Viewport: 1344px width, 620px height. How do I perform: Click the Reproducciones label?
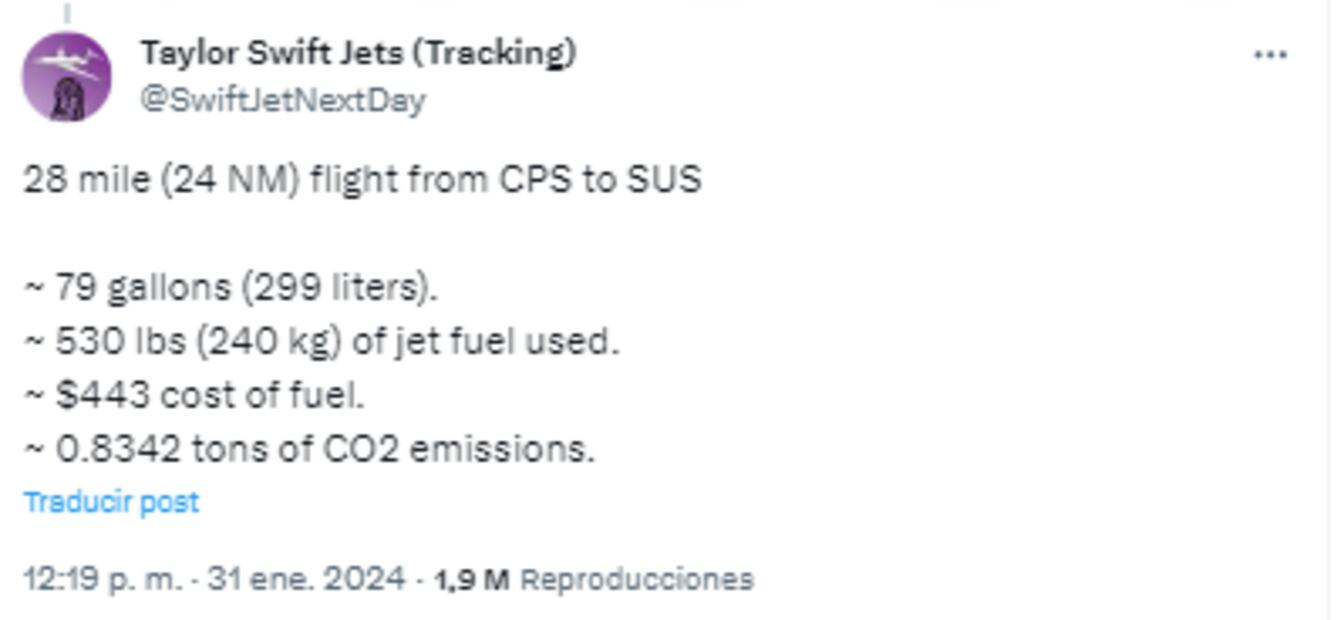pos(637,579)
